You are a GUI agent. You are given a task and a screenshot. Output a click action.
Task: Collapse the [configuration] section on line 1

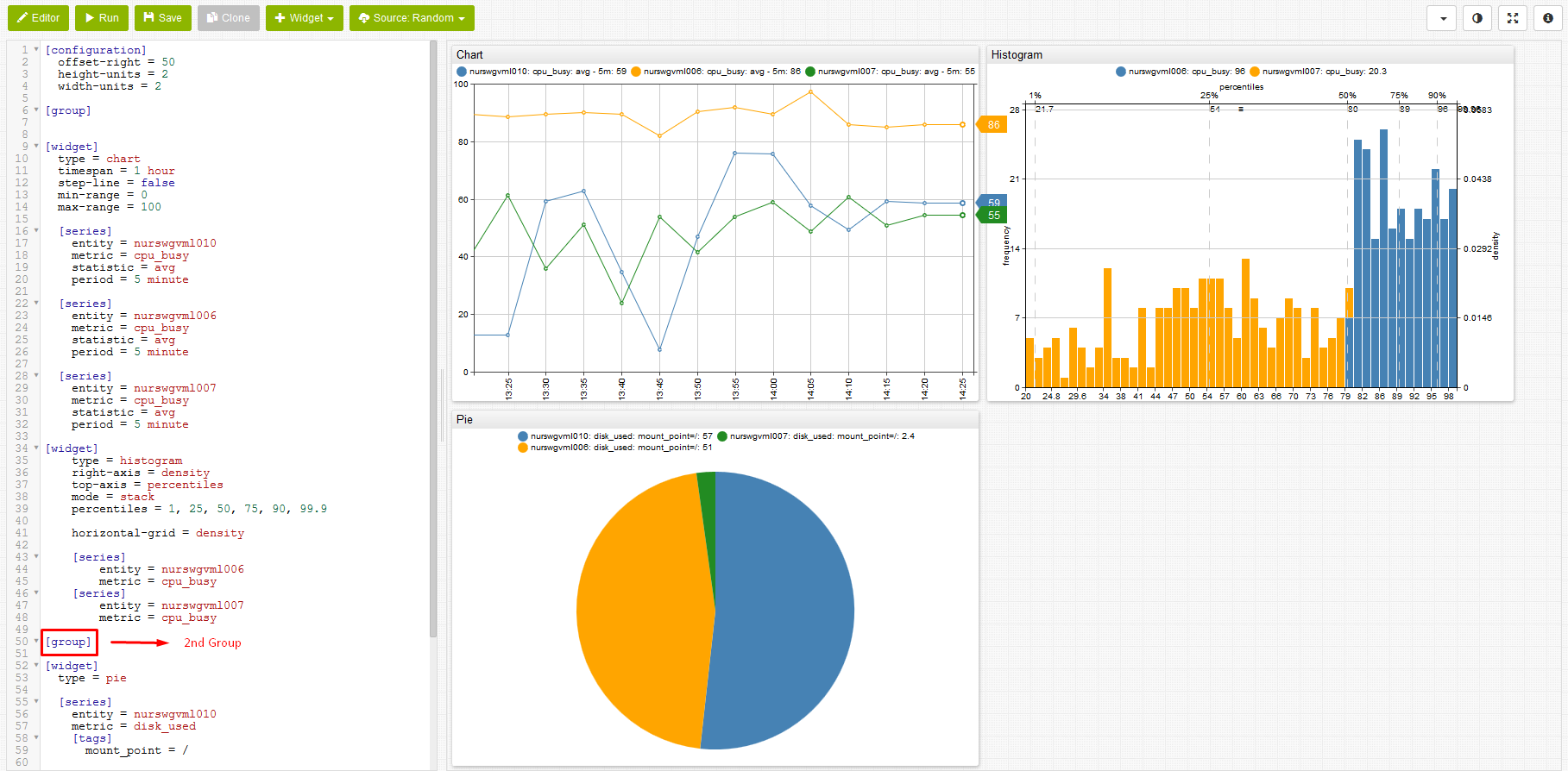36,49
